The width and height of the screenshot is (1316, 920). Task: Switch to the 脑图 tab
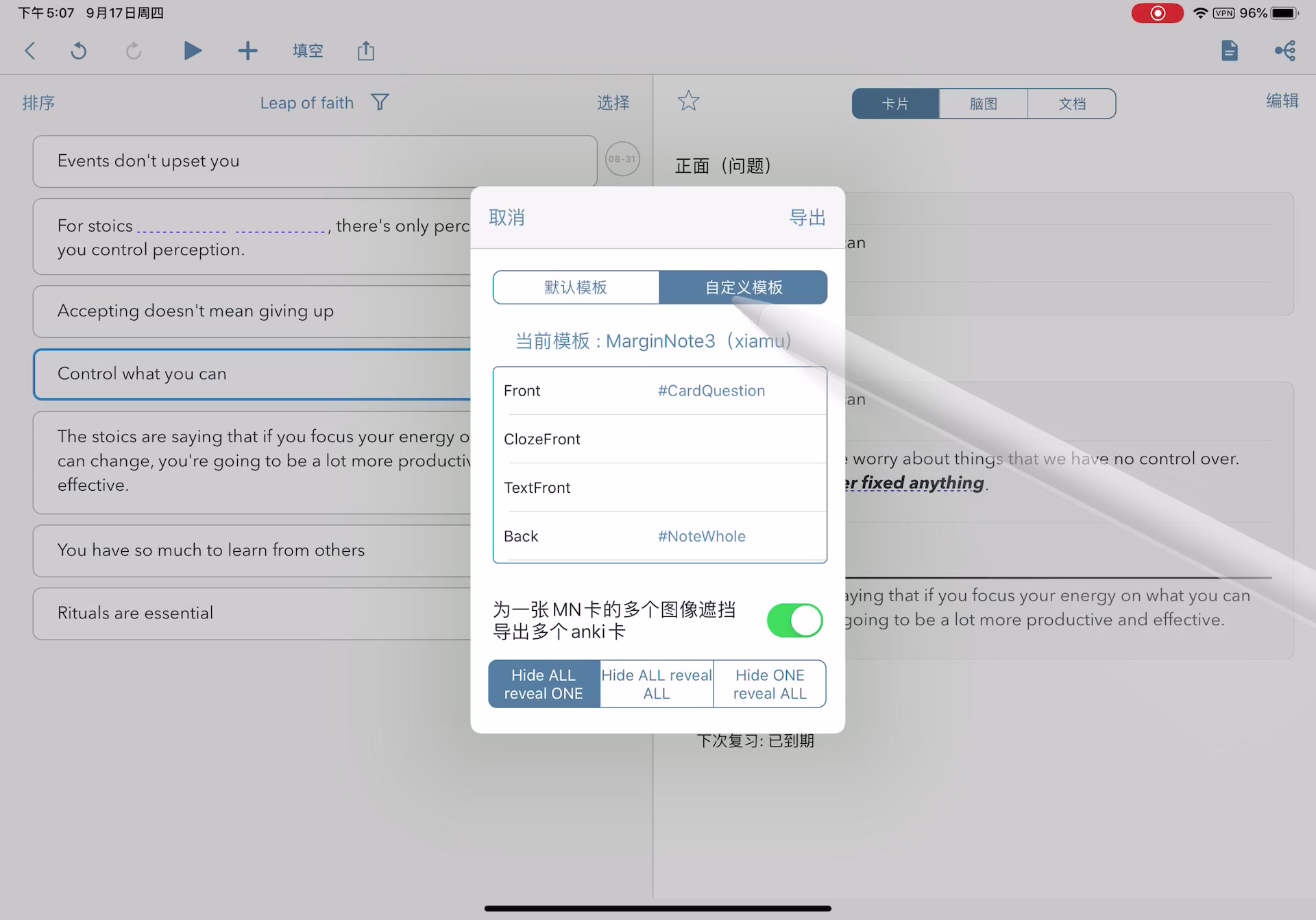click(x=983, y=104)
